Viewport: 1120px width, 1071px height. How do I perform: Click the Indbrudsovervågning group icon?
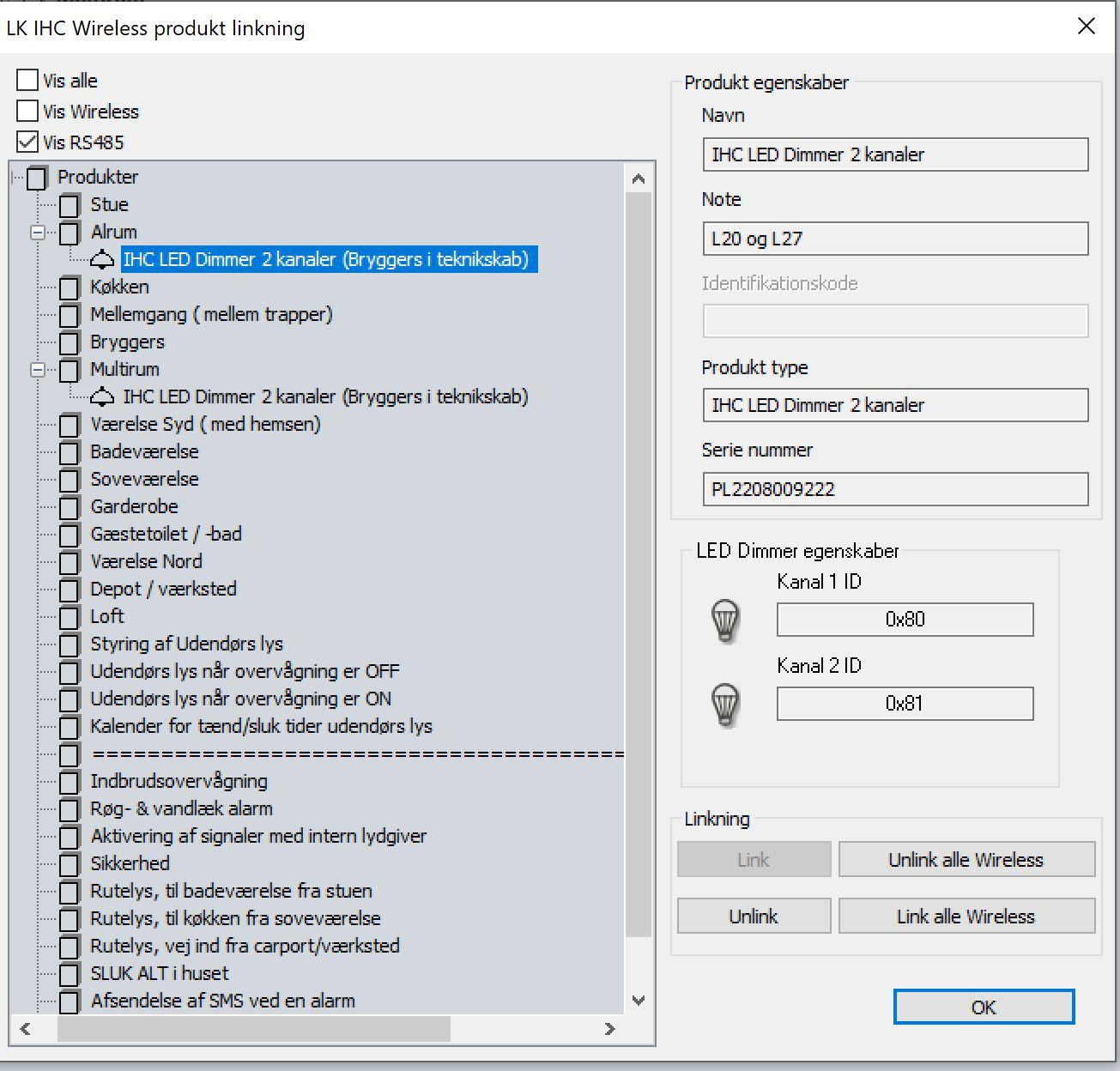pos(70,782)
